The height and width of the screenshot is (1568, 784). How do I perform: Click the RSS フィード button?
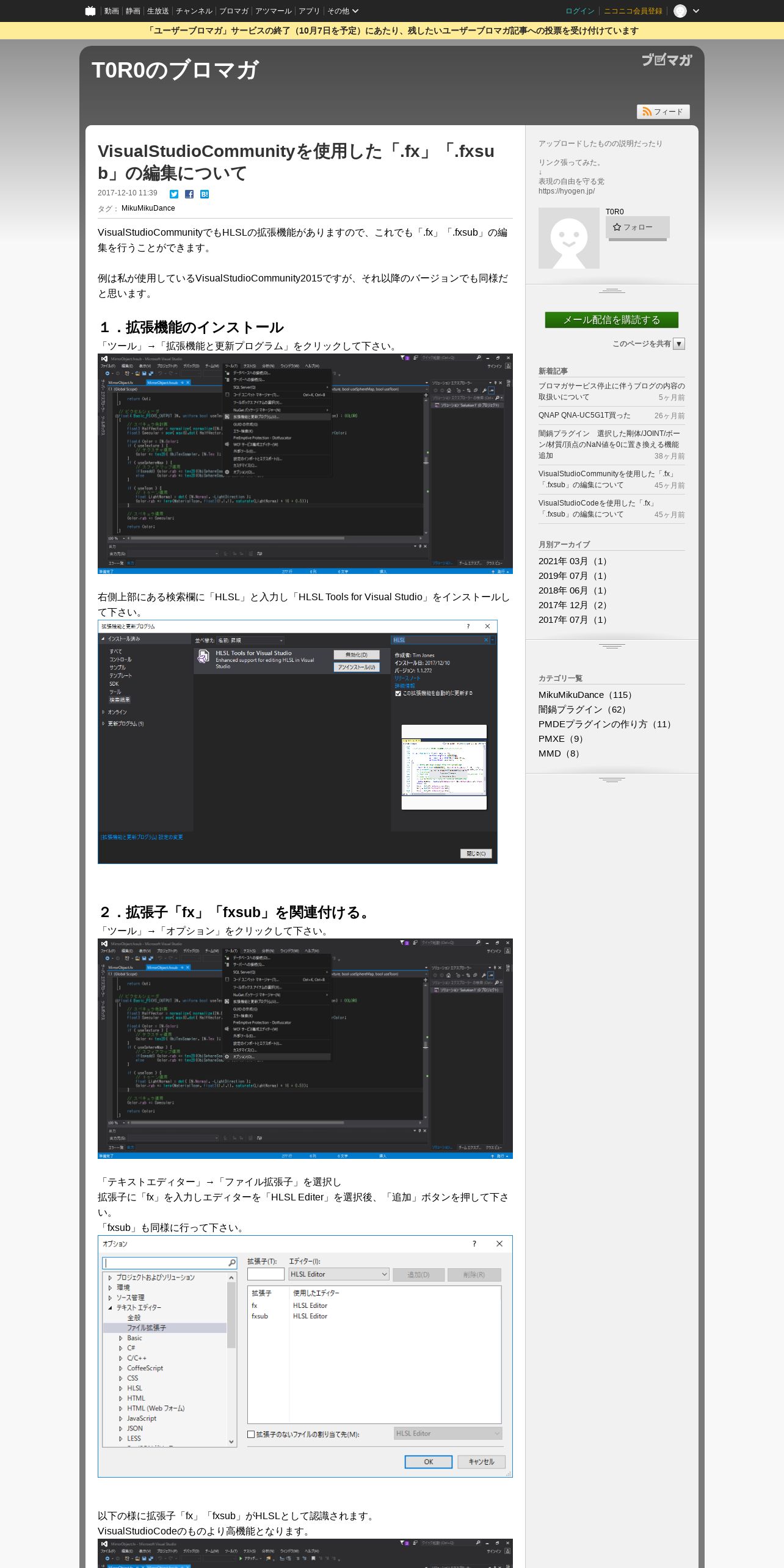click(x=663, y=112)
